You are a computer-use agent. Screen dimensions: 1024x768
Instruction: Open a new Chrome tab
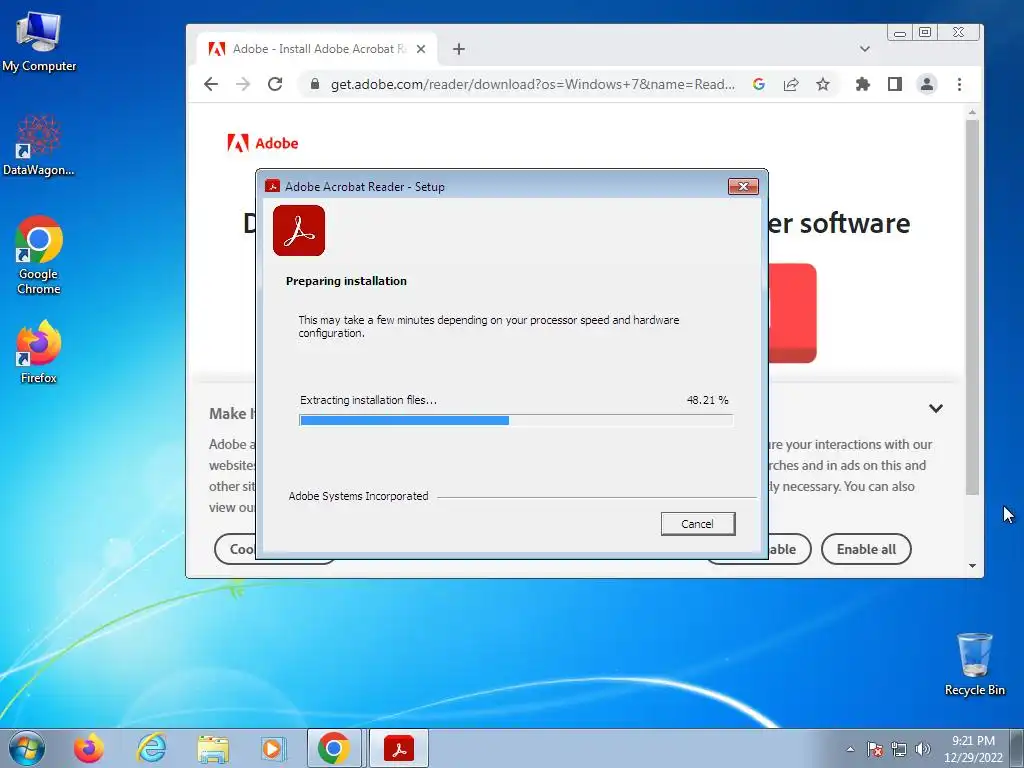click(459, 49)
